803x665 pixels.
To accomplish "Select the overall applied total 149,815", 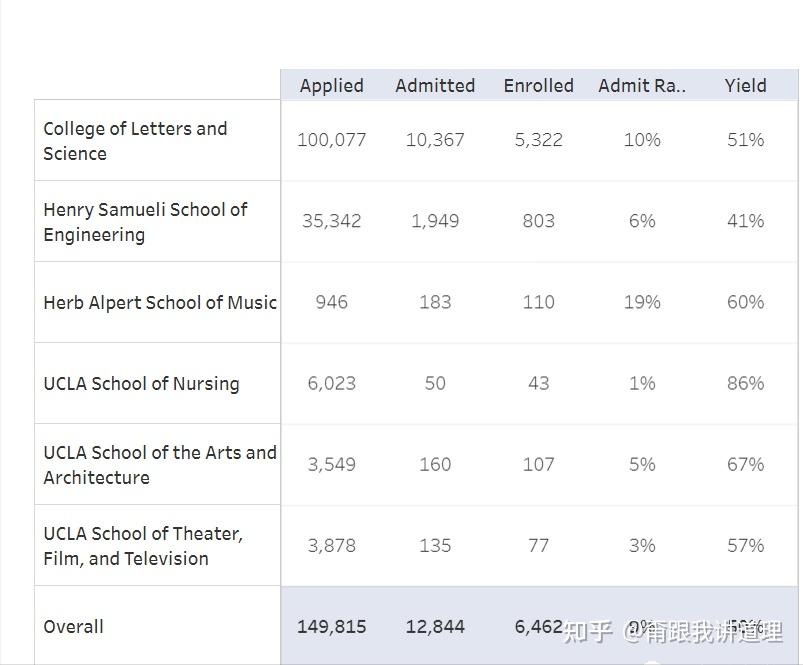I will click(x=331, y=627).
